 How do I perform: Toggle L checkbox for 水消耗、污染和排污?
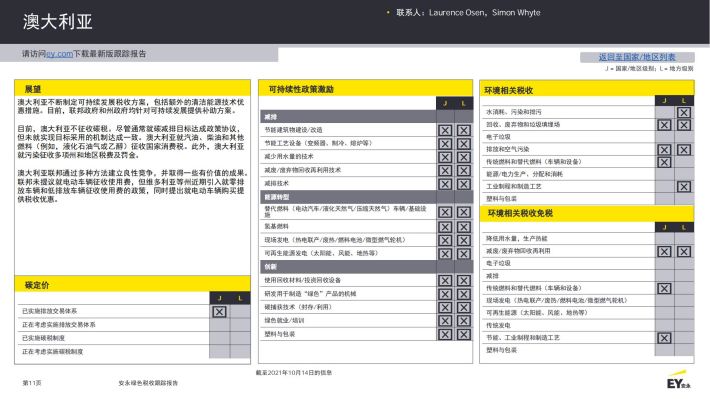click(684, 112)
